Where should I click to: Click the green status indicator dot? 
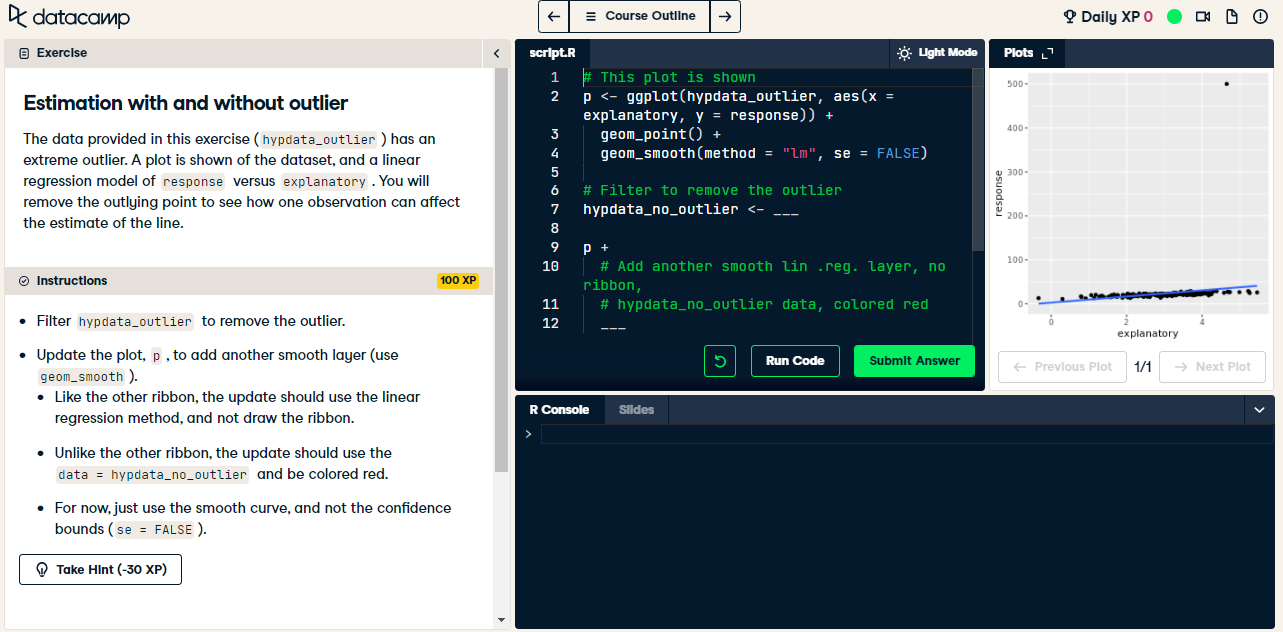(1174, 16)
